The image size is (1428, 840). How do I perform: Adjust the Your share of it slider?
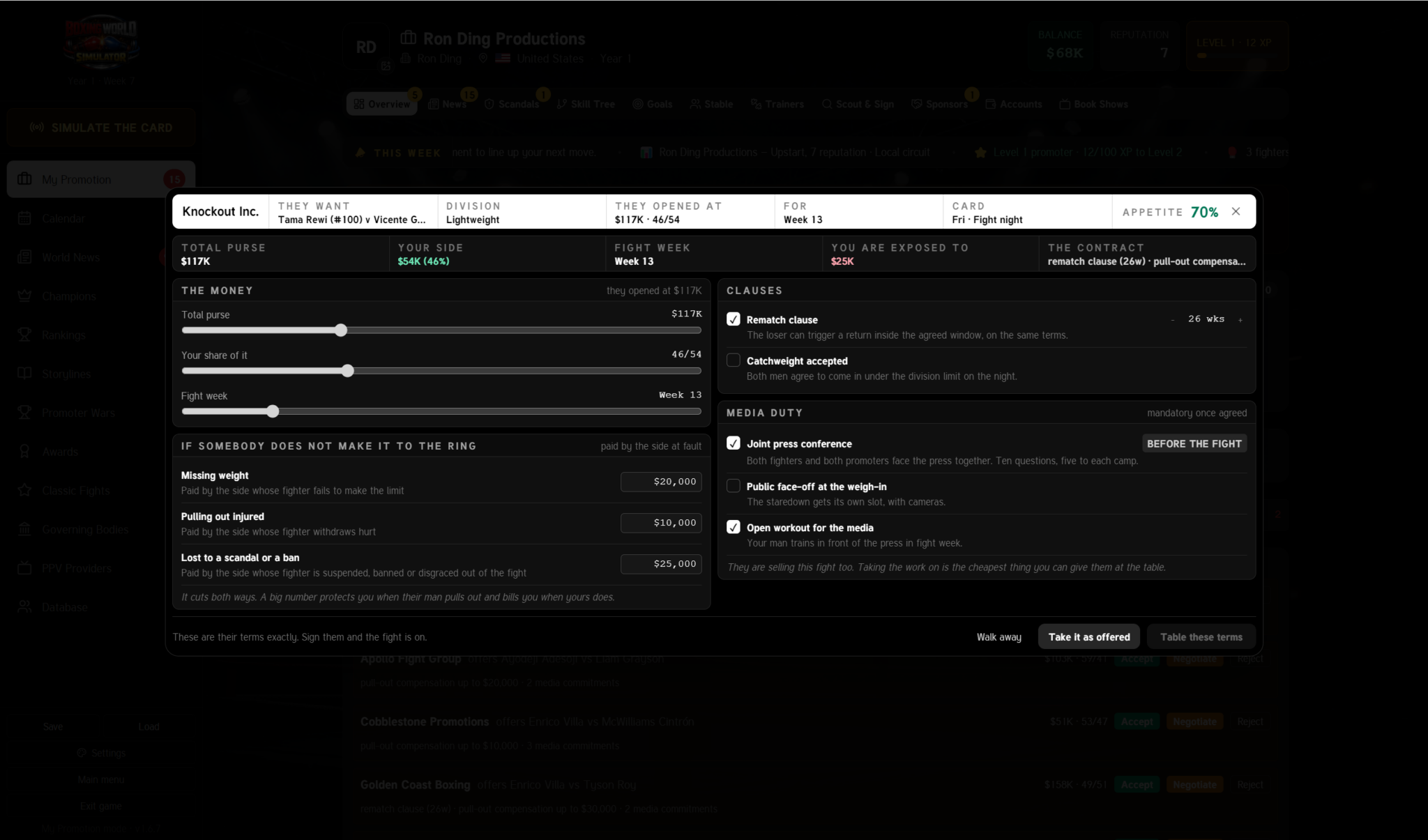pyautogui.click(x=347, y=371)
